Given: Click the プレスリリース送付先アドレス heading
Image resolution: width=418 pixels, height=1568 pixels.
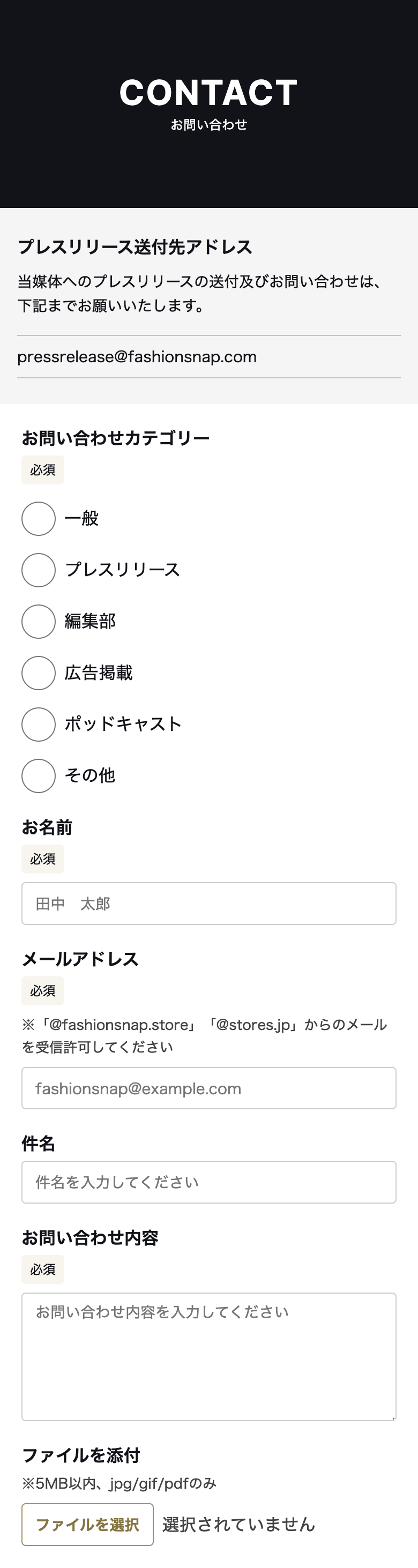Looking at the screenshot, I should point(135,247).
